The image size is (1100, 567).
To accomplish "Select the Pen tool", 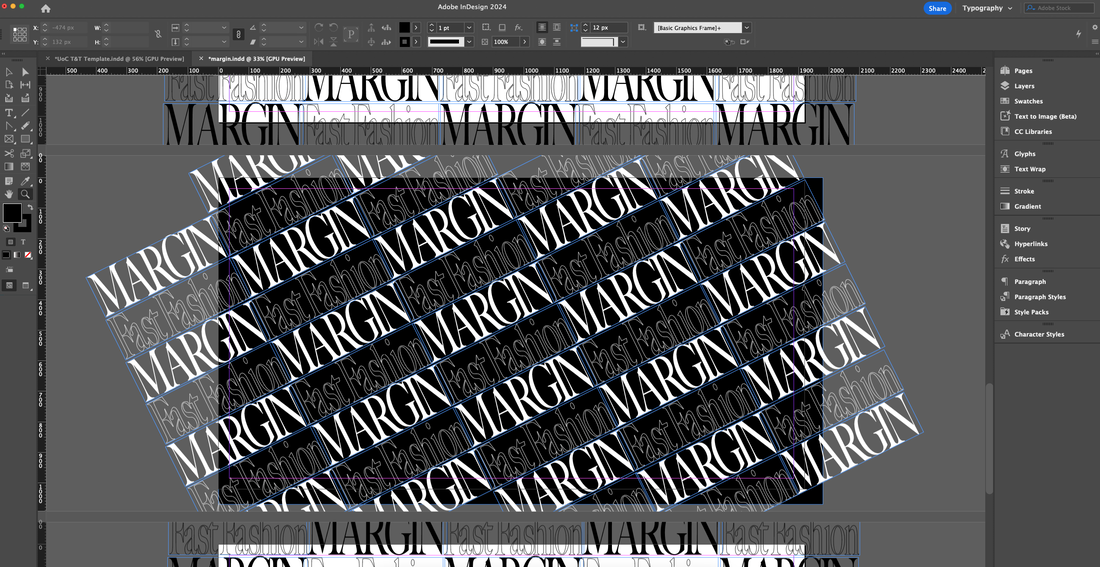I will 9,126.
